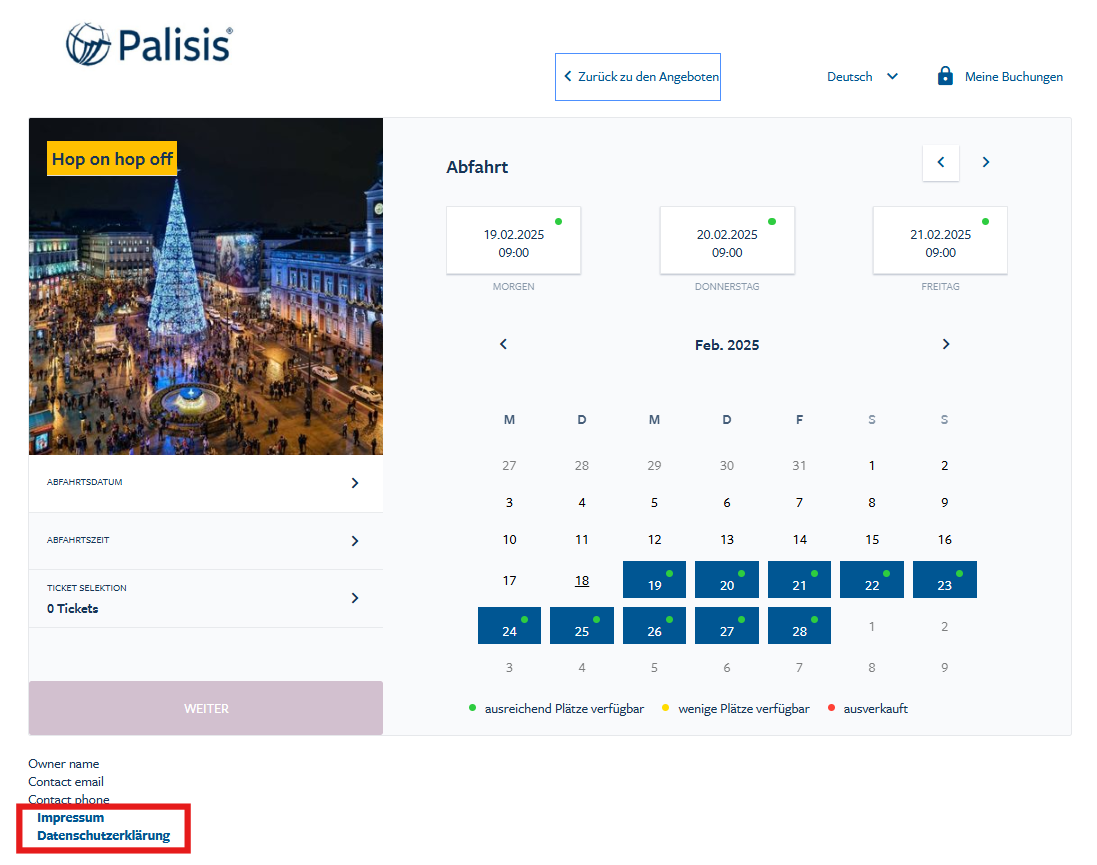Click underlined today date 18

click(x=581, y=581)
